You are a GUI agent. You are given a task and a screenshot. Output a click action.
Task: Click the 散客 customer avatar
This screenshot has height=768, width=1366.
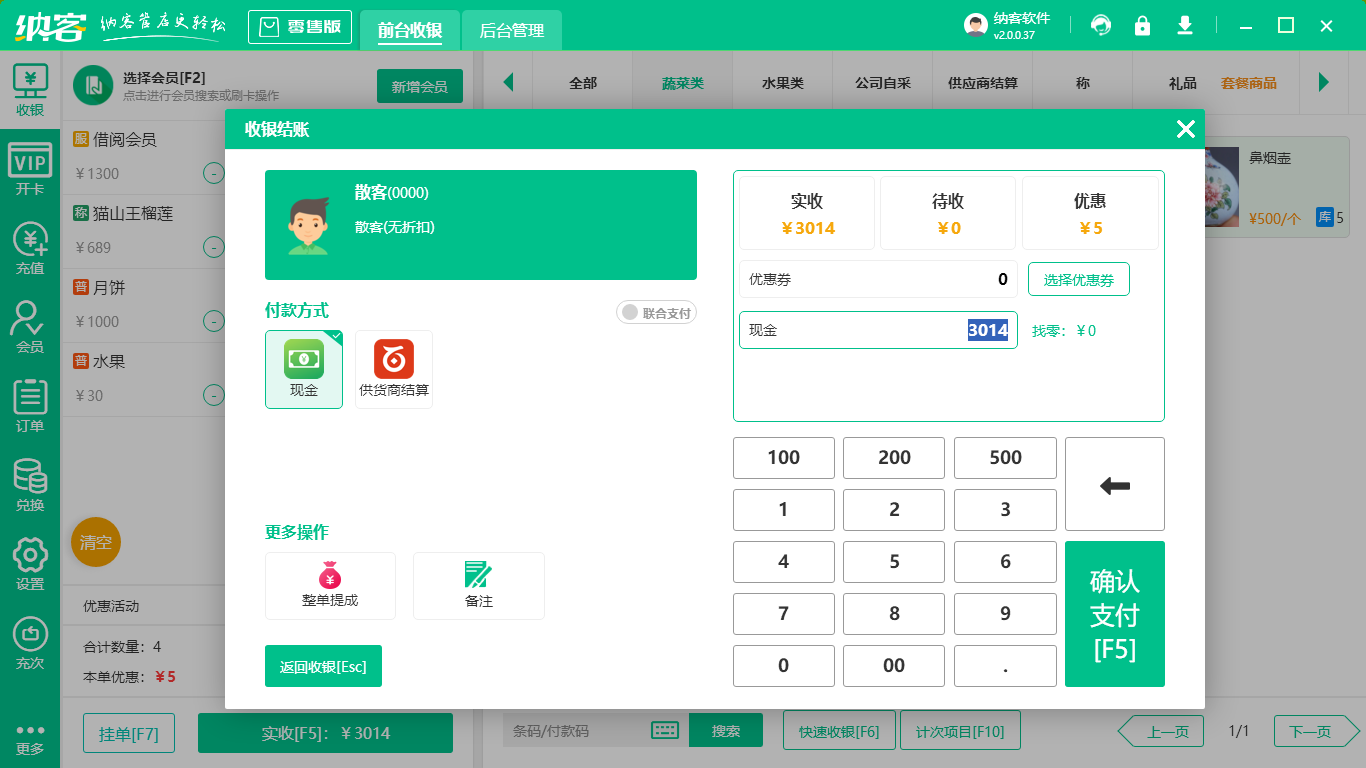309,225
